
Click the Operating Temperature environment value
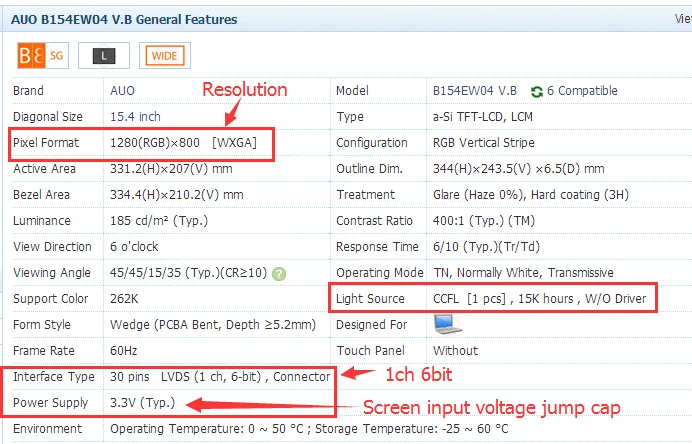click(309, 429)
